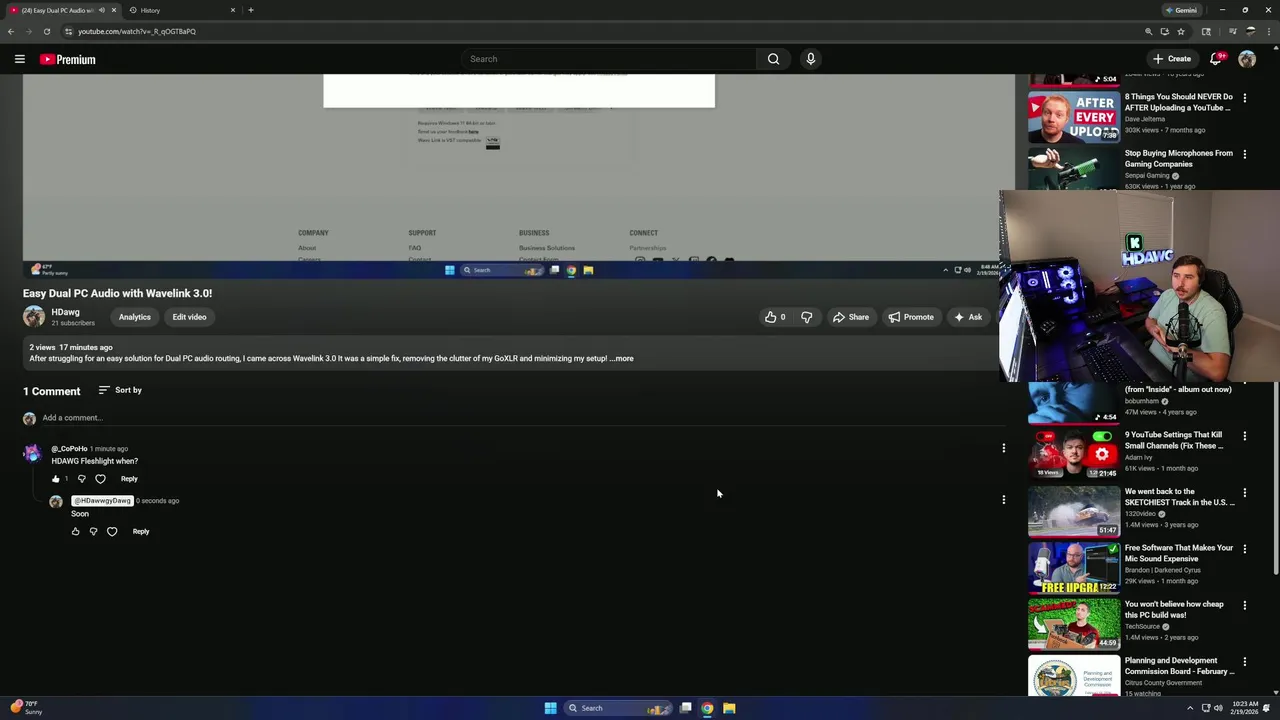Open Chrome three-dot menu
Screen dimensions: 1280x720
tap(1271, 31)
